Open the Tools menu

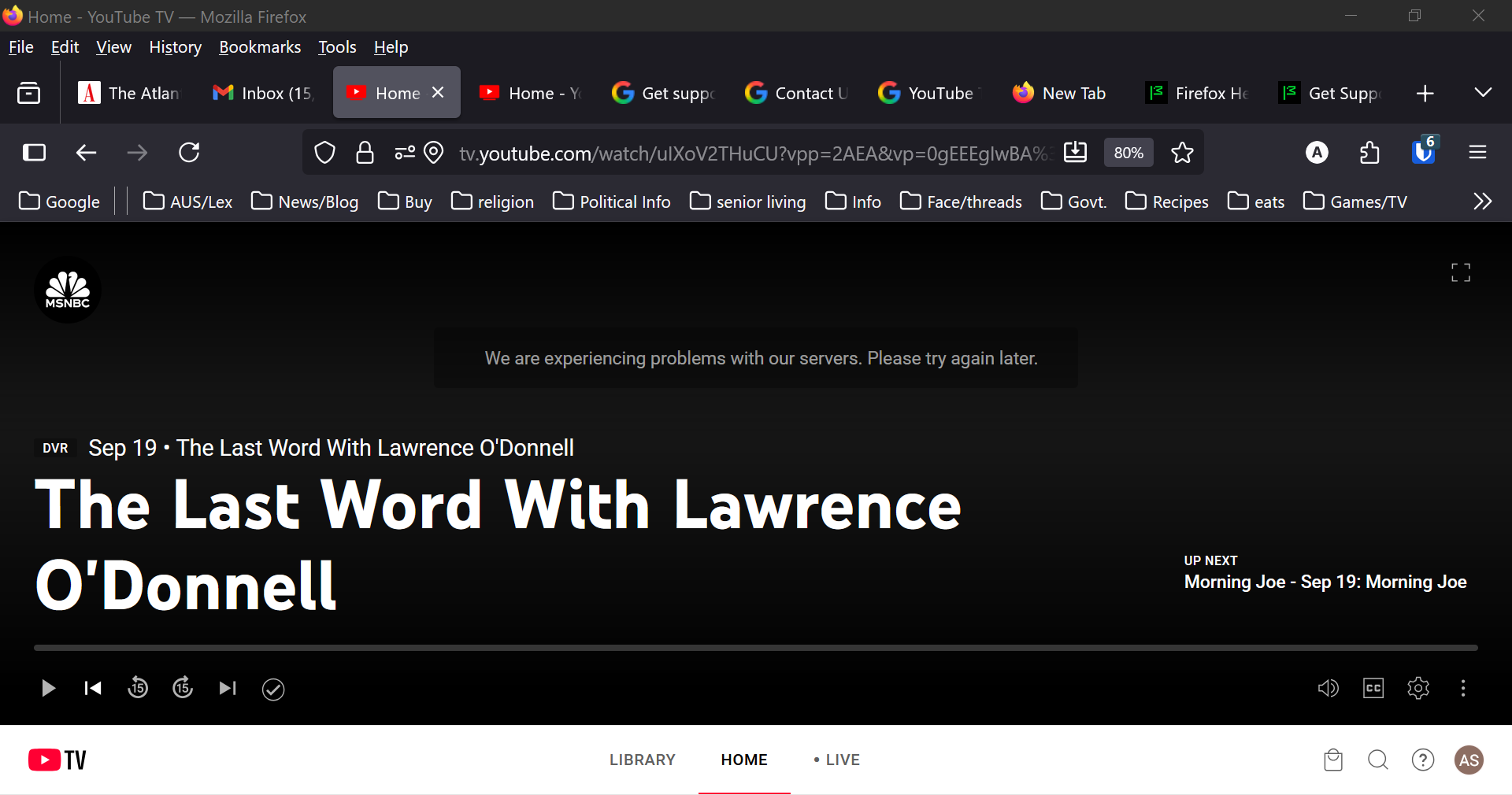[x=337, y=47]
